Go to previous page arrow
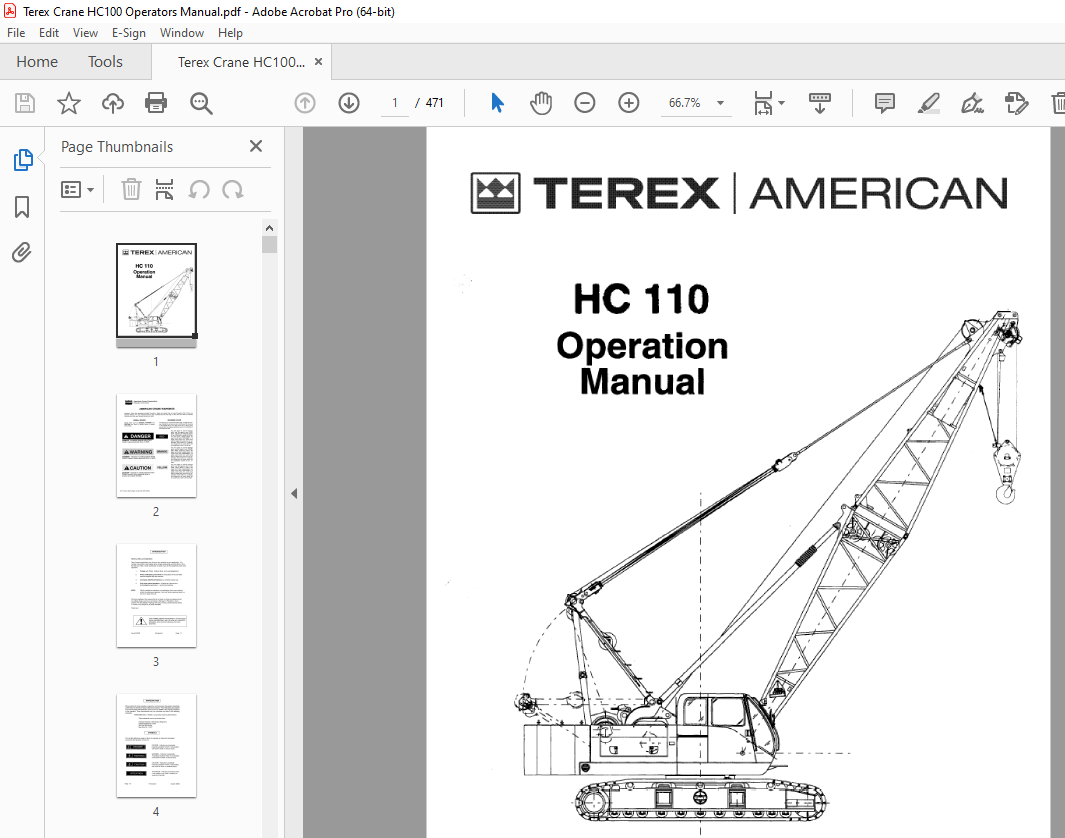1065x838 pixels. (305, 103)
